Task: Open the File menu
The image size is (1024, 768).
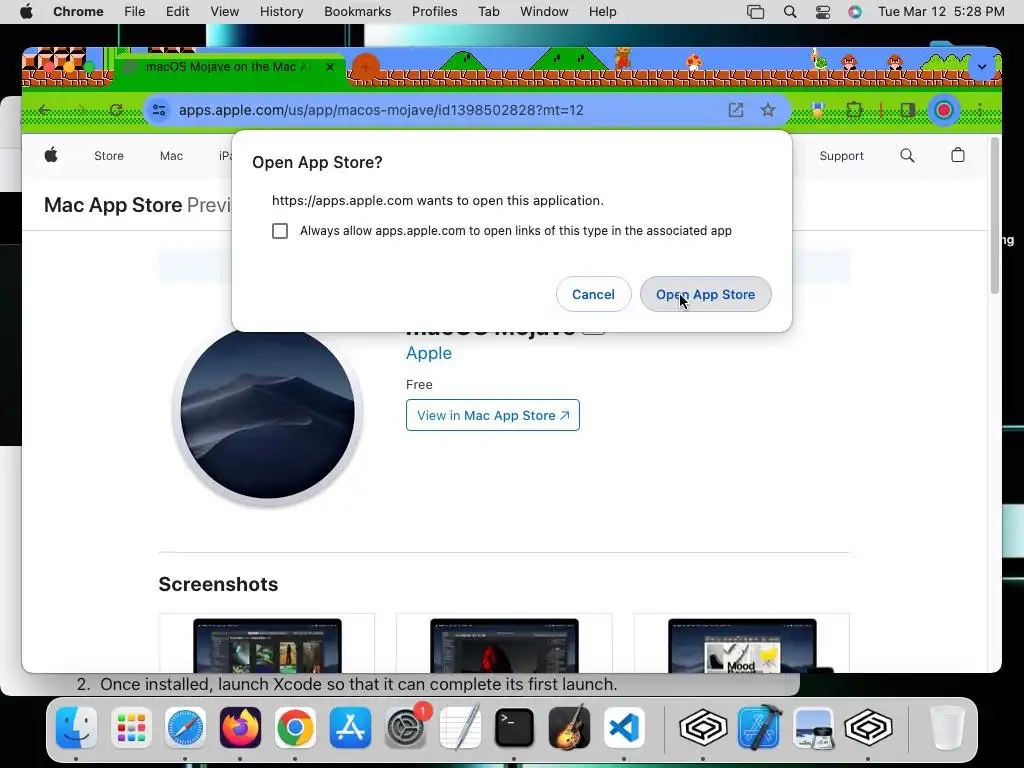Action: (x=135, y=12)
